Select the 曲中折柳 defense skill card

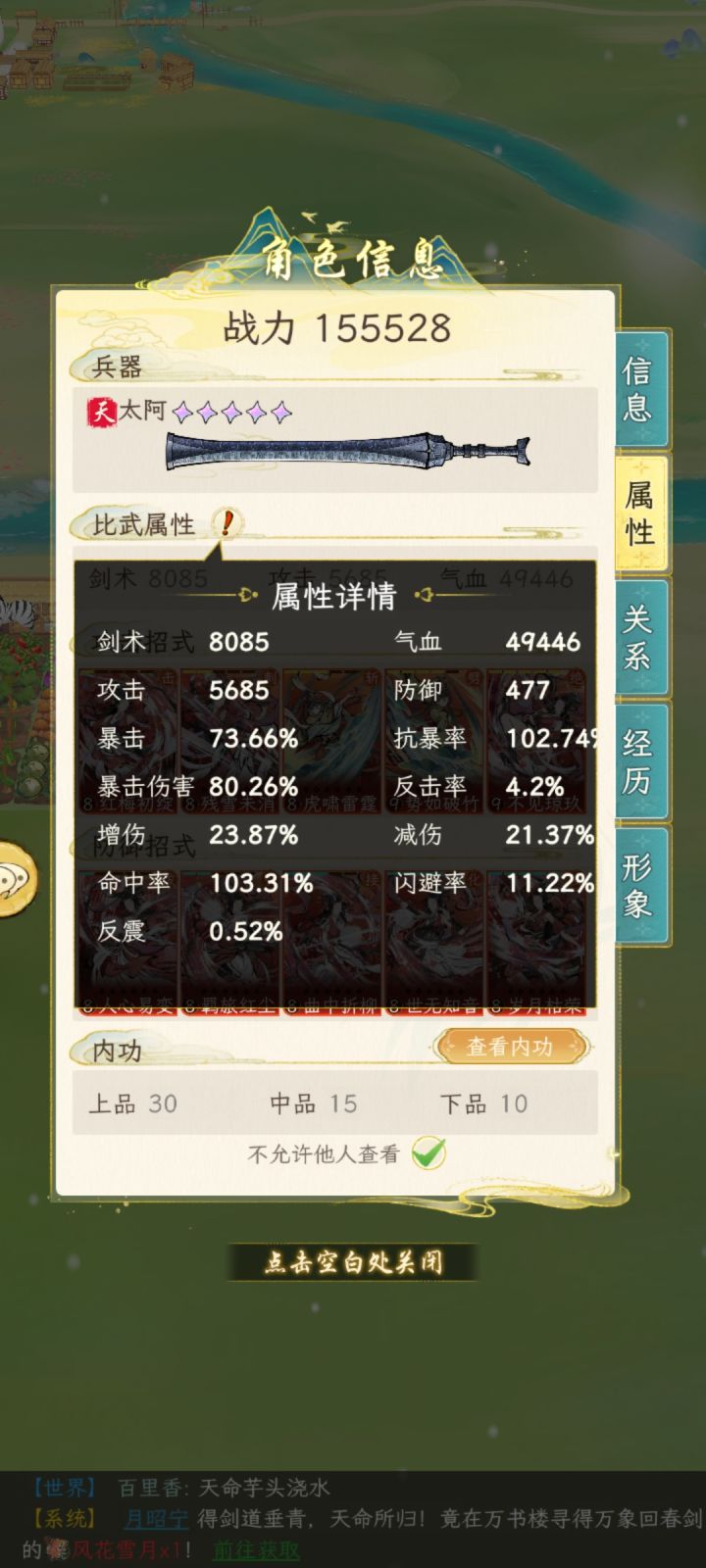pos(331,943)
